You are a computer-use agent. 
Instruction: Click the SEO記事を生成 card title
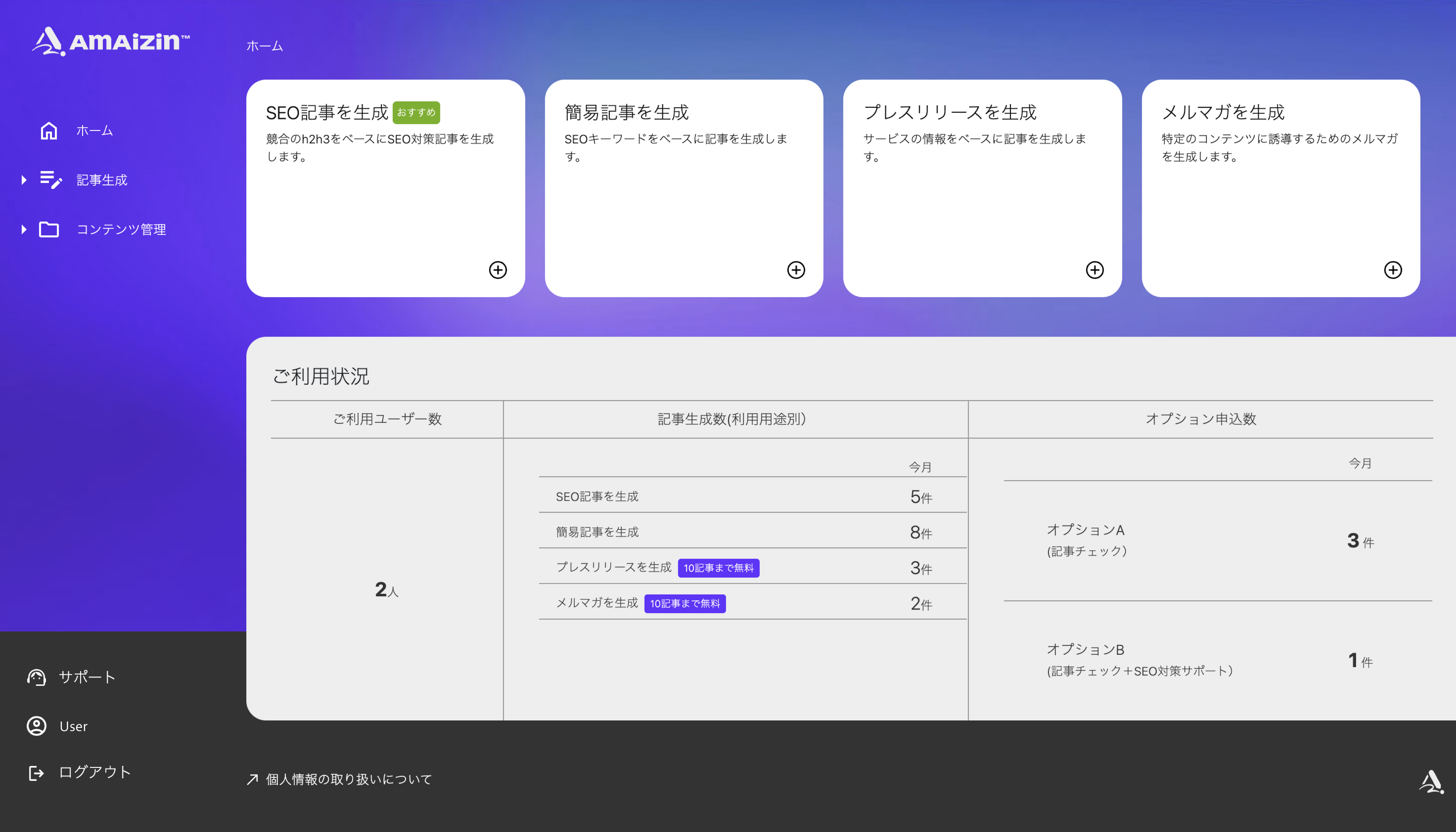(327, 113)
